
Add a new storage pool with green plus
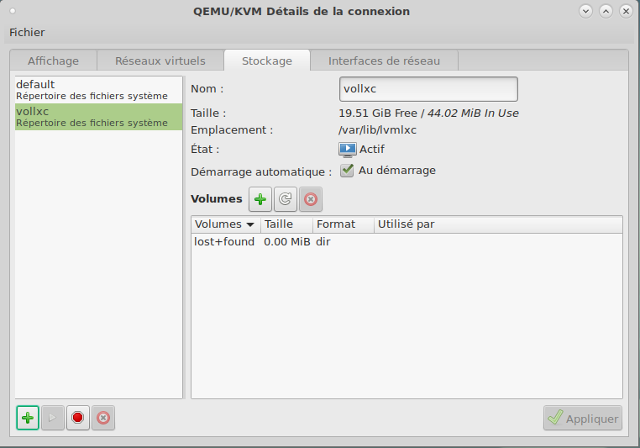pos(28,418)
